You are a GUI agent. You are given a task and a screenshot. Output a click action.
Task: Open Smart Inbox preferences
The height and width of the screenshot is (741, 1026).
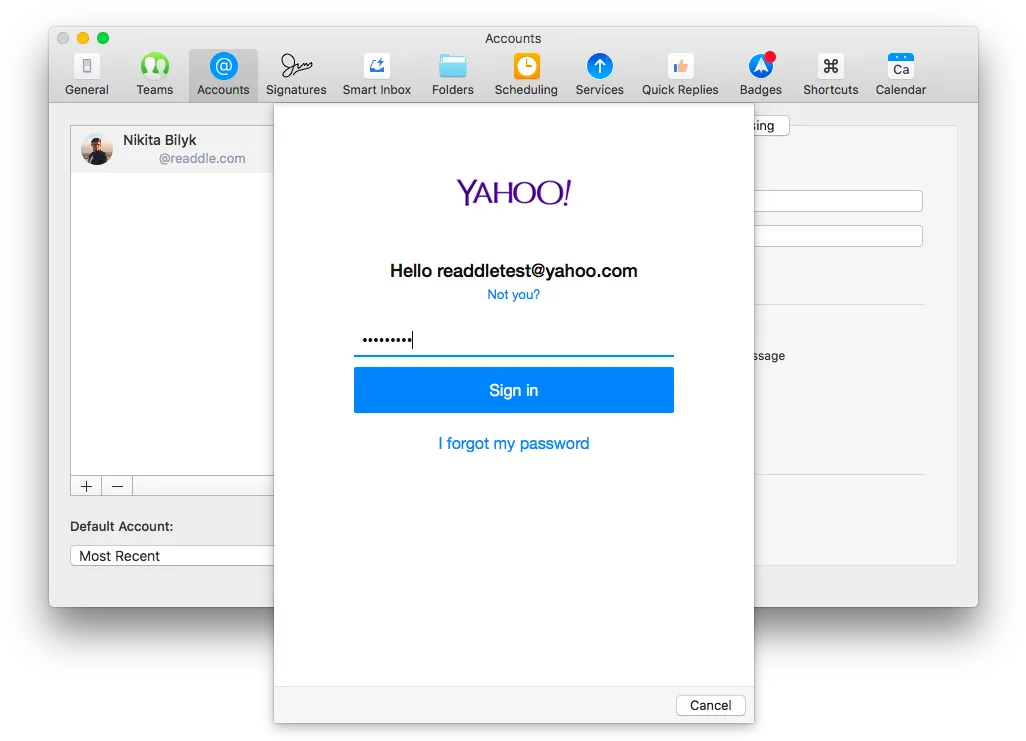[x=377, y=75]
